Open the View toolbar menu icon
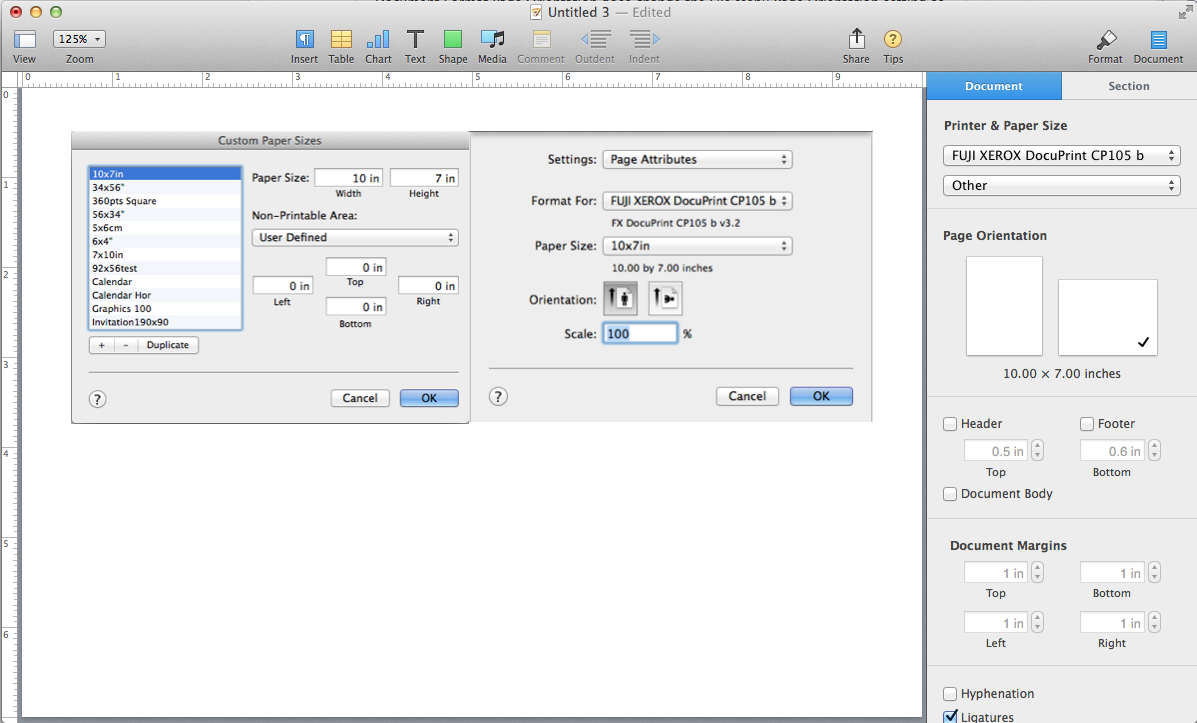Image resolution: width=1197 pixels, height=723 pixels. coord(24,40)
